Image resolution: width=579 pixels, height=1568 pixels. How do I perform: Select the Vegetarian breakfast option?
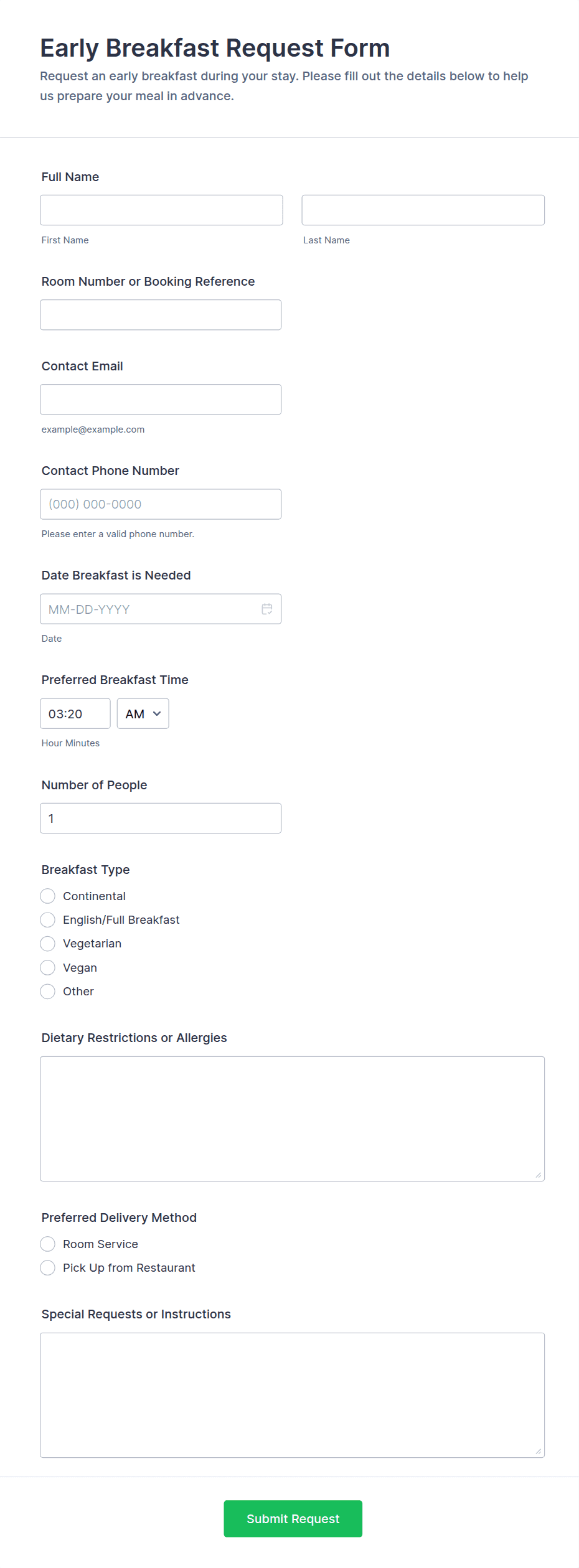(48, 943)
